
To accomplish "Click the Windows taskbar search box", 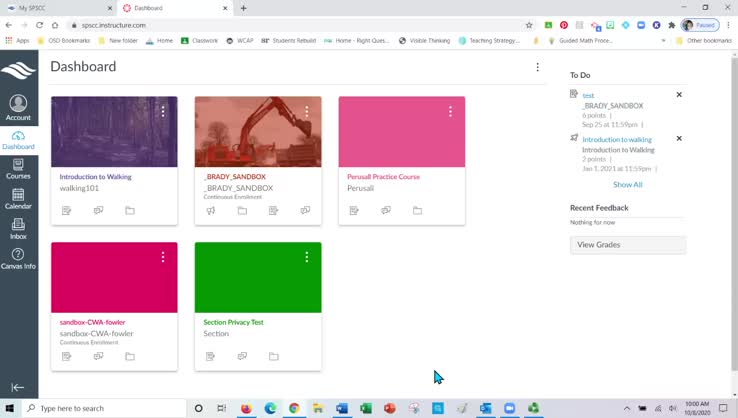I will 104,408.
